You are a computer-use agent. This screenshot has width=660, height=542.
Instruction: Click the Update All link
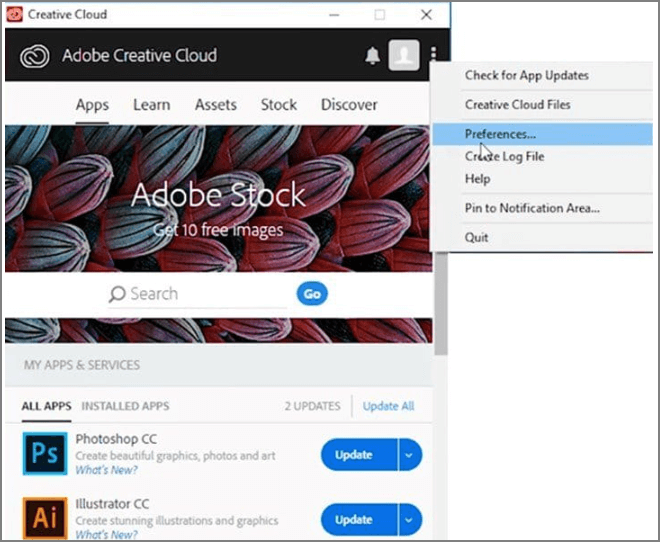click(388, 406)
